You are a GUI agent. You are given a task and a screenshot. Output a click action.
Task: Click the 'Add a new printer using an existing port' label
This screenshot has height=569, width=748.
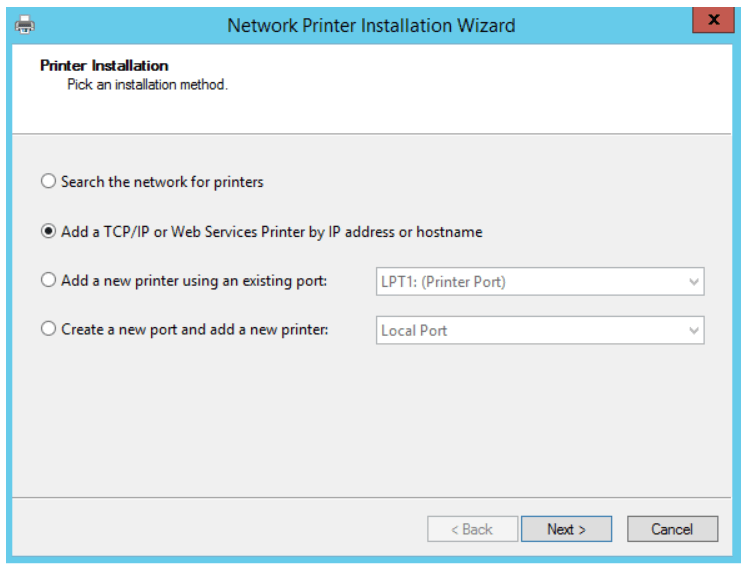pyautogui.click(x=194, y=281)
